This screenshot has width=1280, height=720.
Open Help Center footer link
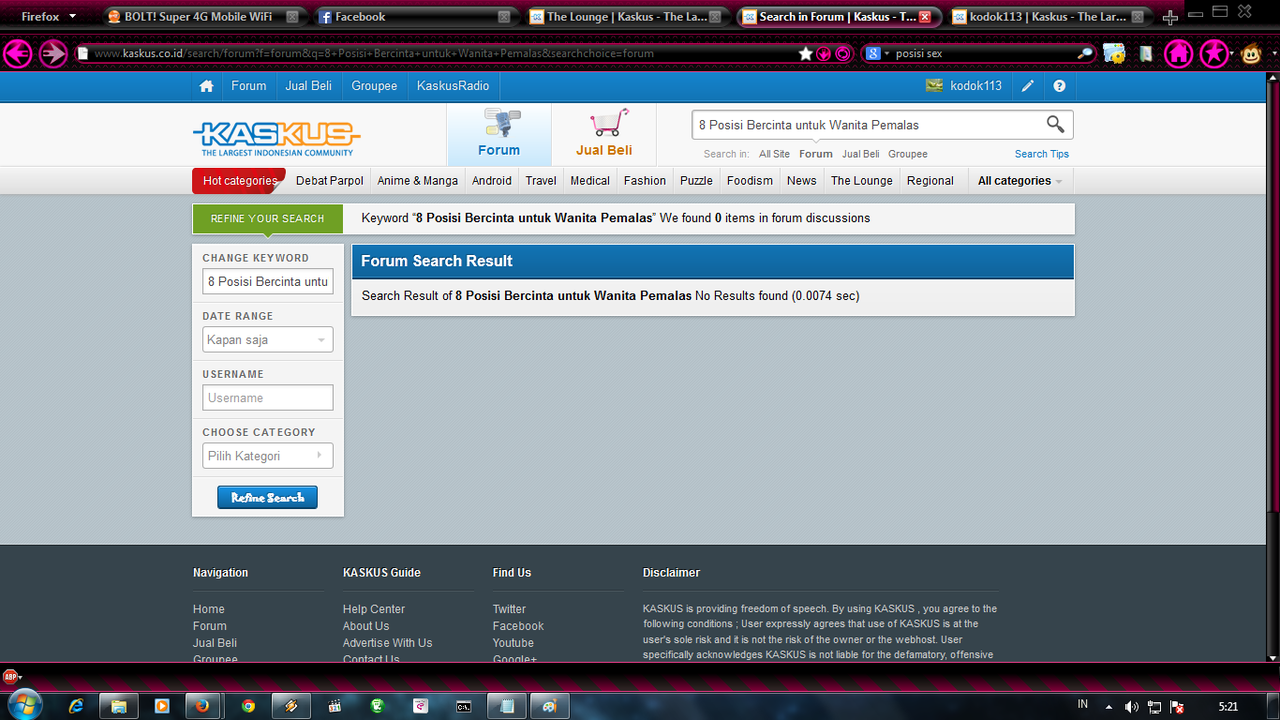pyautogui.click(x=374, y=609)
